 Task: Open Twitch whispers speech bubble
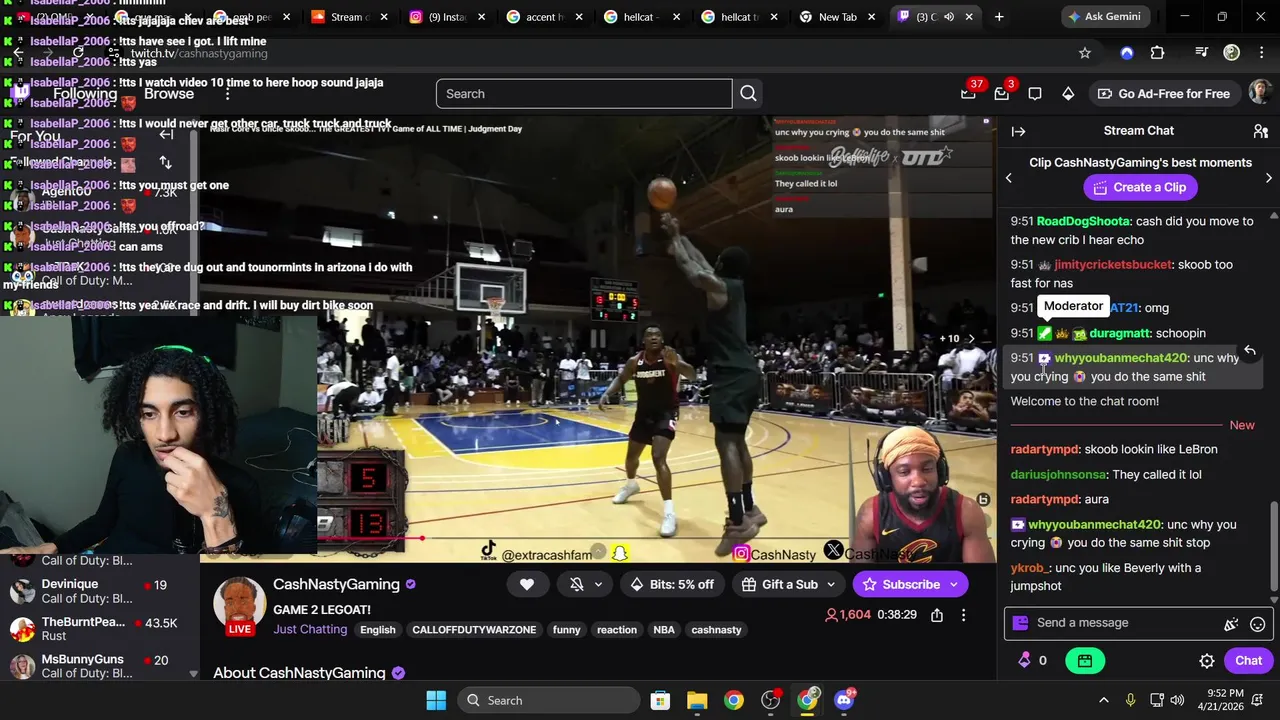coord(1035,94)
